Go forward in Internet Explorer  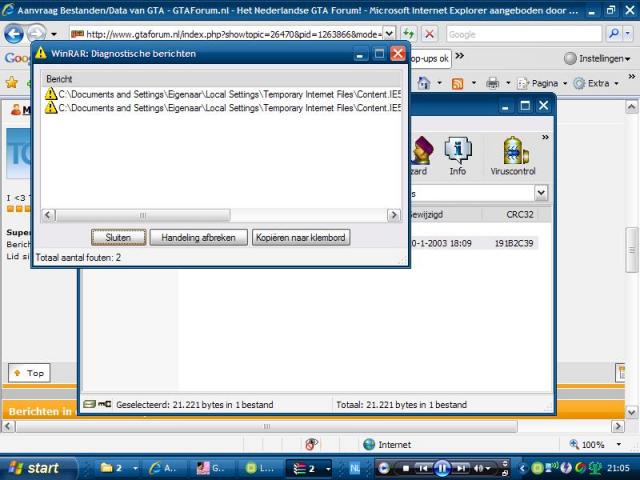point(37,33)
